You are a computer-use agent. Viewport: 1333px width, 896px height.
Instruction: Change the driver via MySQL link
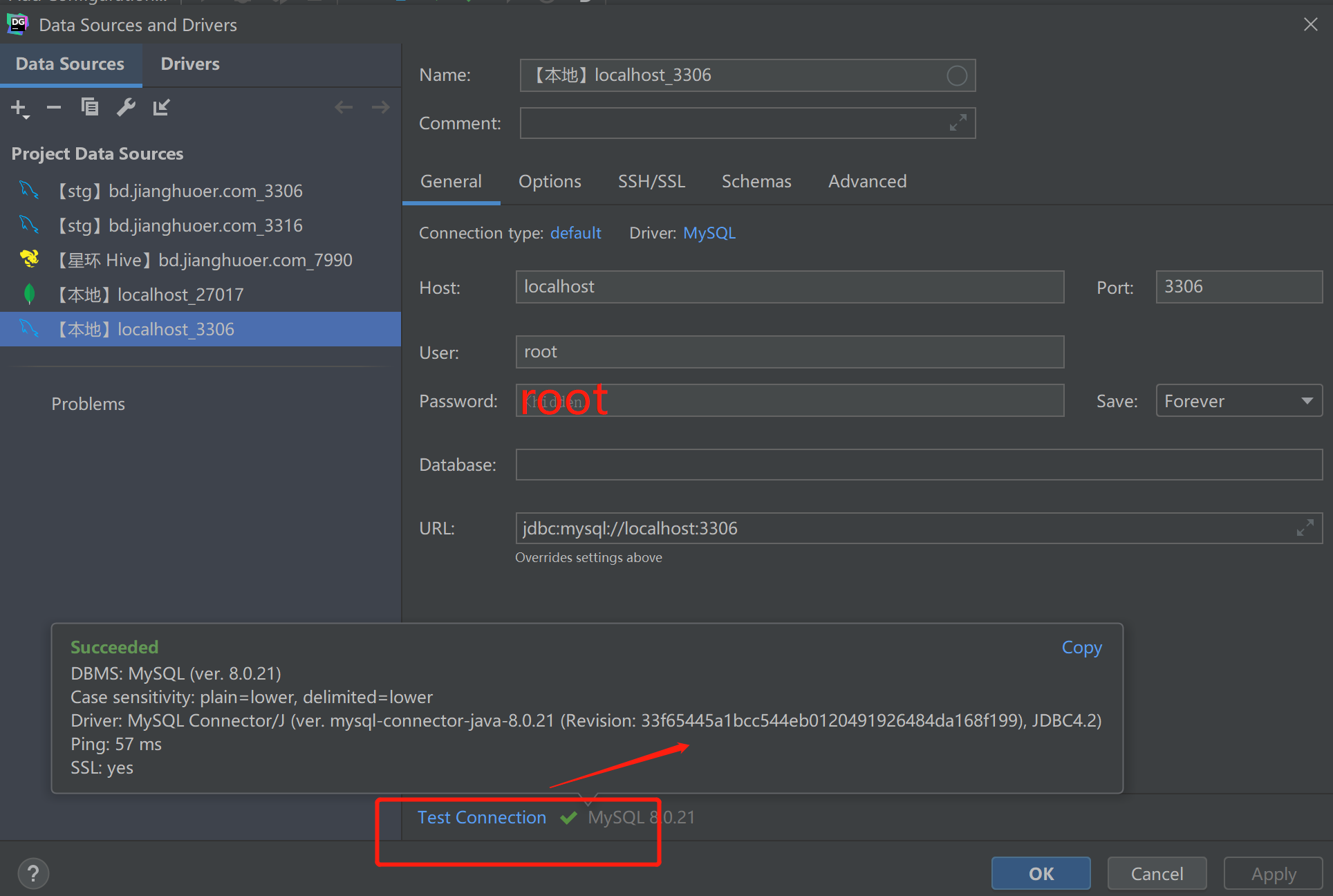click(709, 233)
